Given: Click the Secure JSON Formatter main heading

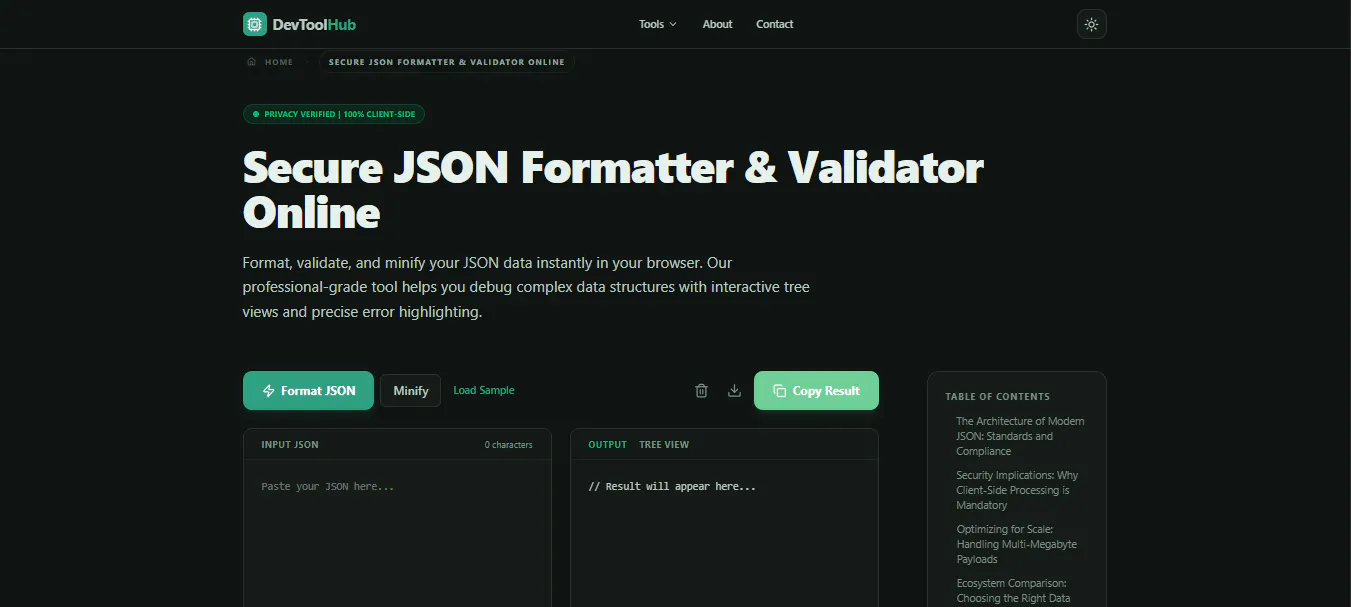Looking at the screenshot, I should [x=613, y=190].
